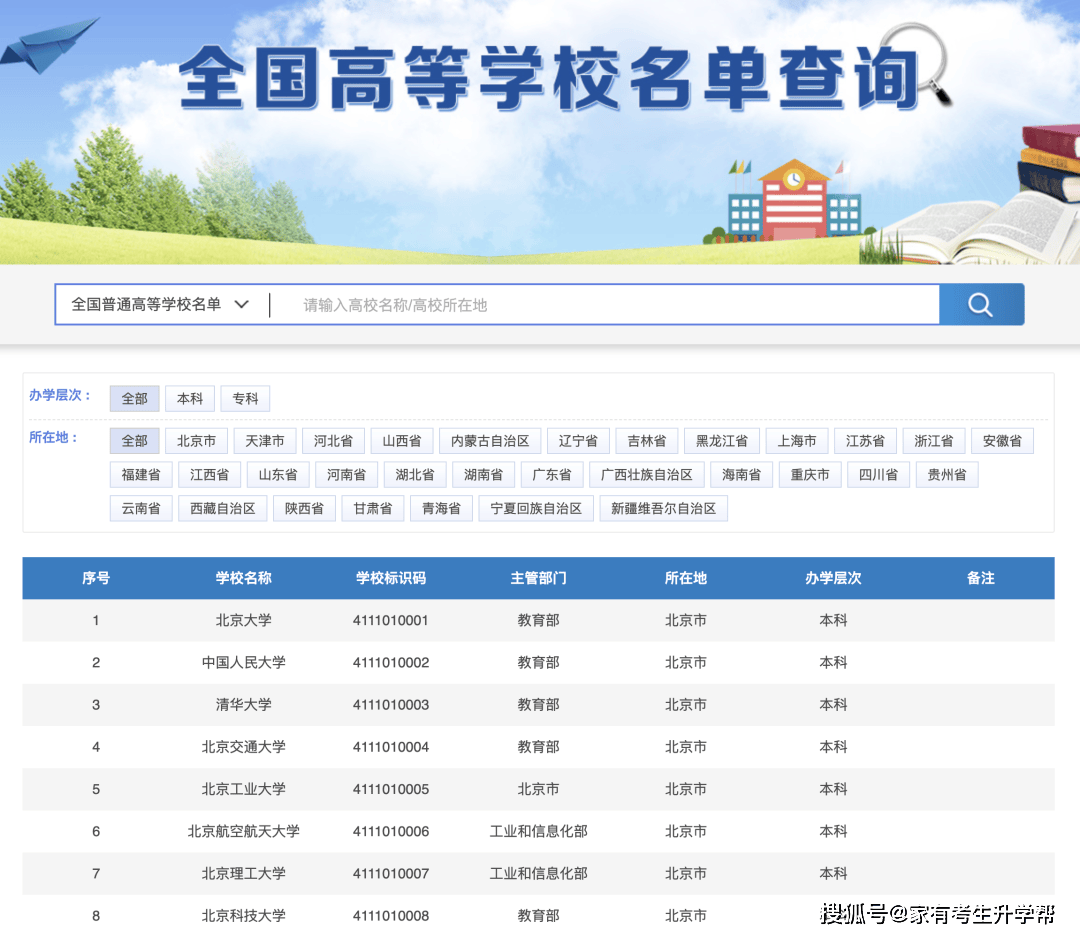The height and width of the screenshot is (937, 1080).
Task: Choose 上海市 location filter
Action: coord(797,441)
